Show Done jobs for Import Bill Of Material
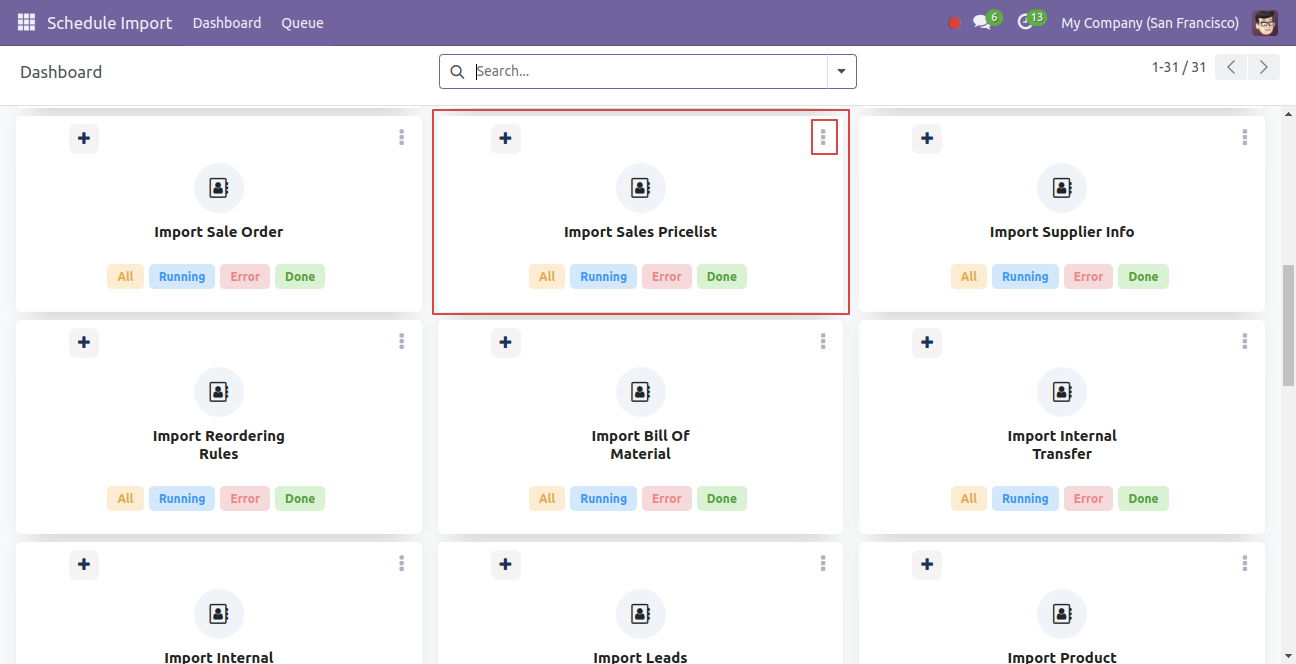The height and width of the screenshot is (664, 1296). pyautogui.click(x=722, y=499)
